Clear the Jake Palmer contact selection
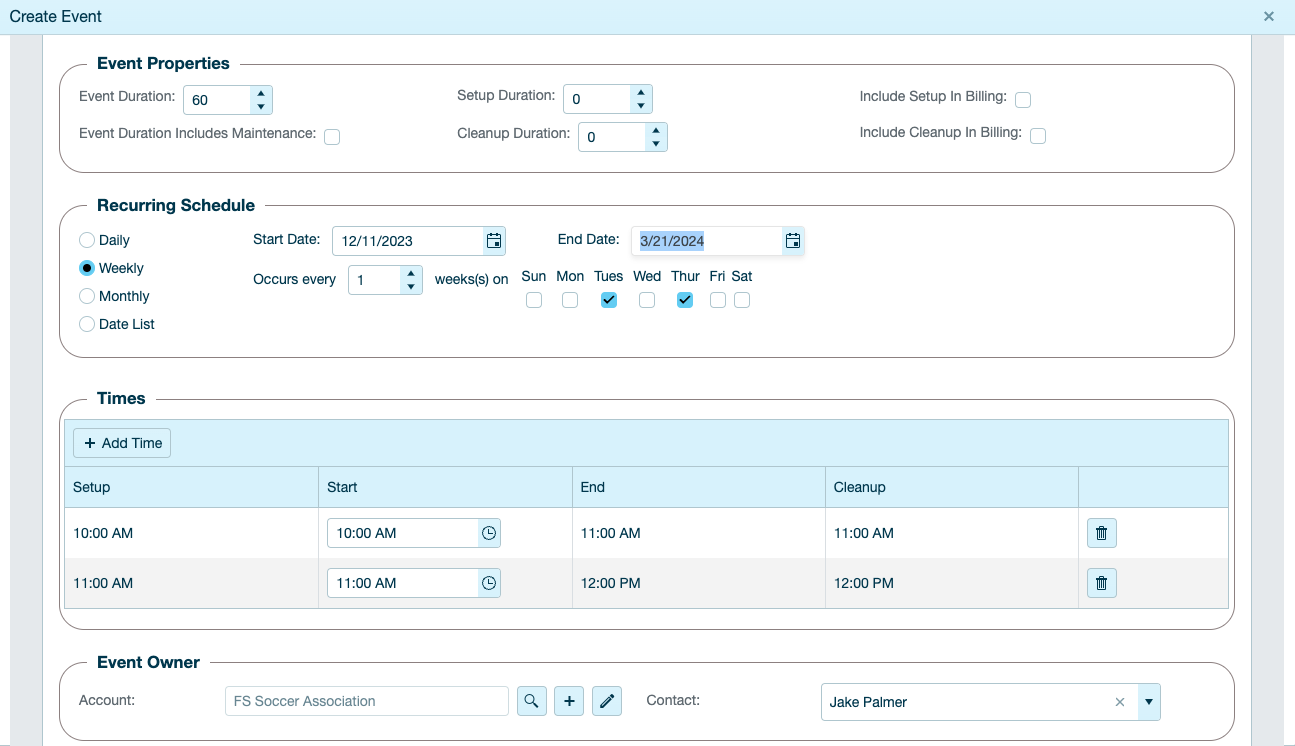The width and height of the screenshot is (1295, 746). [1120, 702]
